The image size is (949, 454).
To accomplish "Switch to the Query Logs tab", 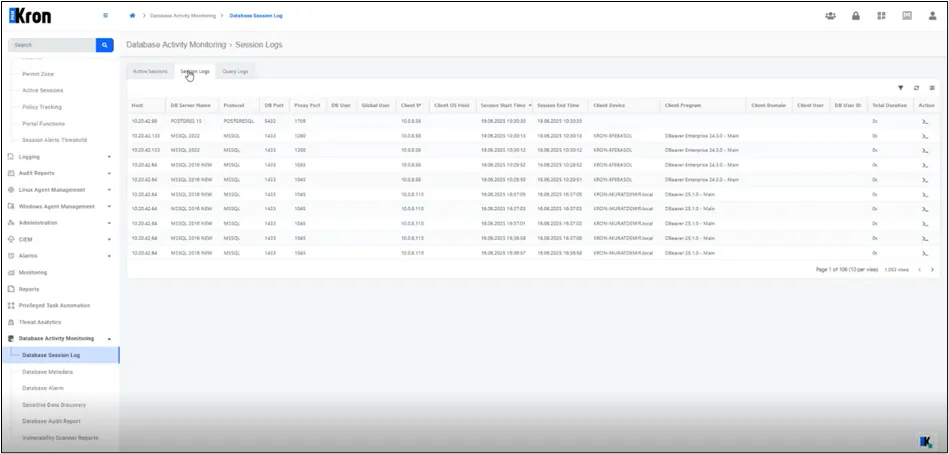I will [235, 71].
